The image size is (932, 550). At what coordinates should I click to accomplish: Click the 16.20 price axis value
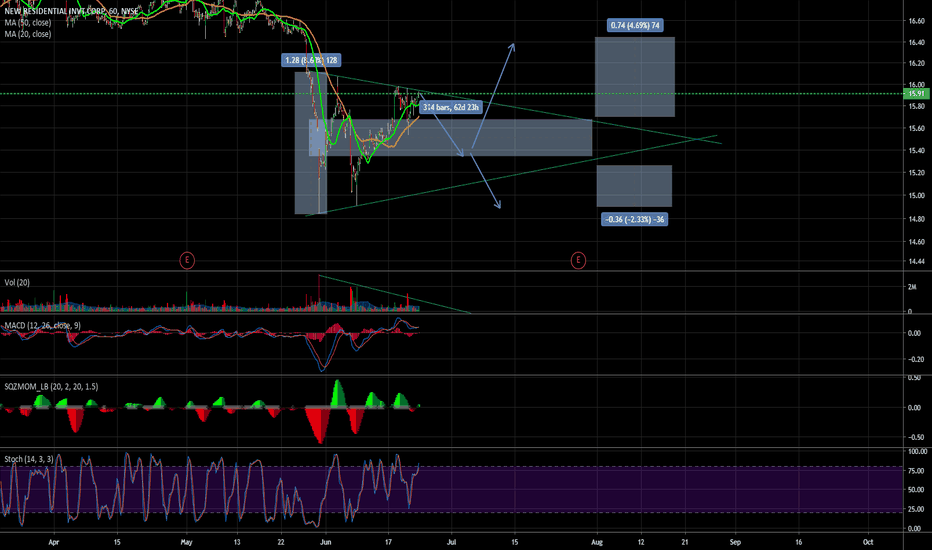916,63
